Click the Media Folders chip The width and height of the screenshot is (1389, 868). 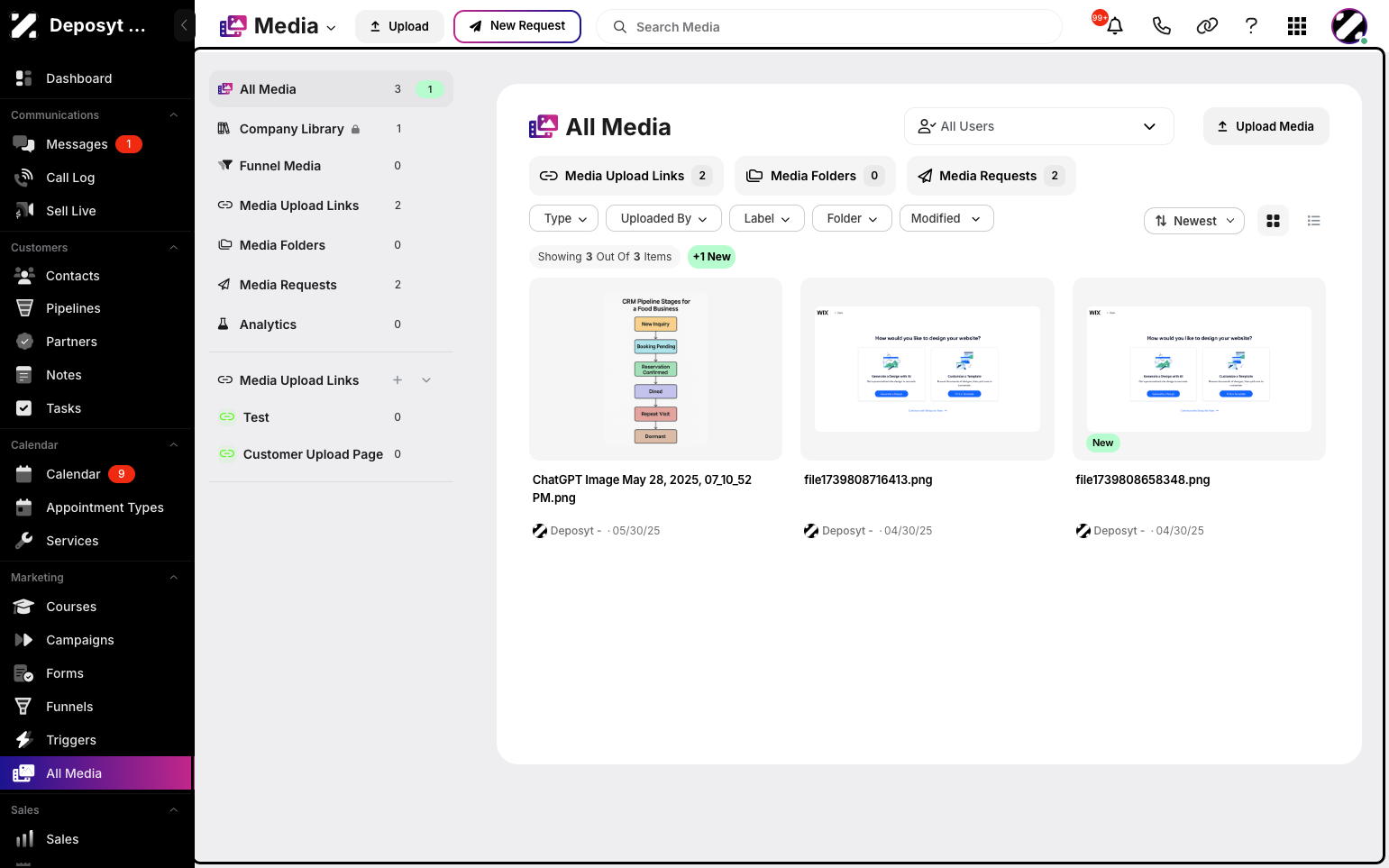click(x=815, y=176)
